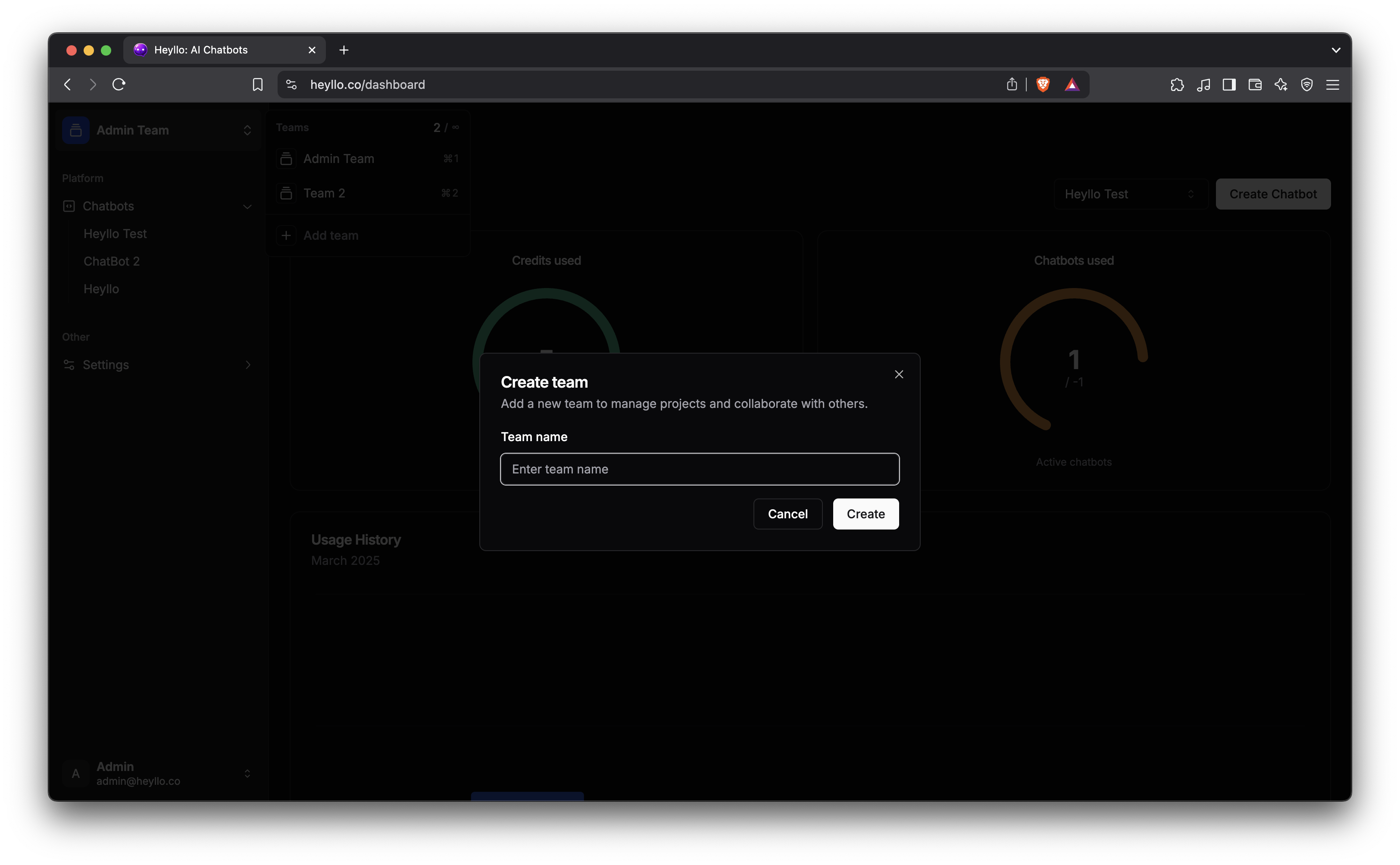View site information icon in address bar

(291, 85)
